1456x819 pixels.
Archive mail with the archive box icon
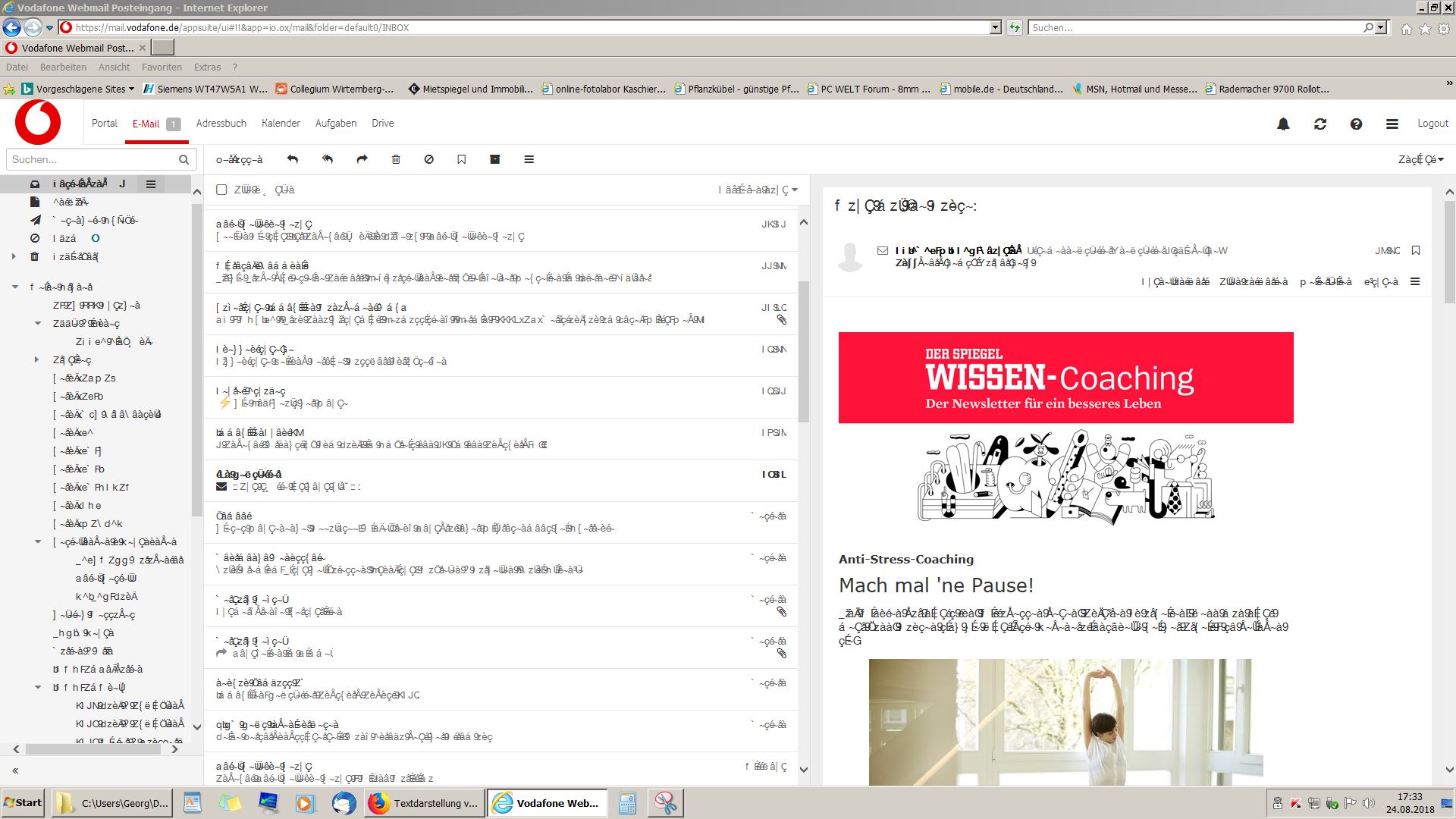(x=495, y=159)
